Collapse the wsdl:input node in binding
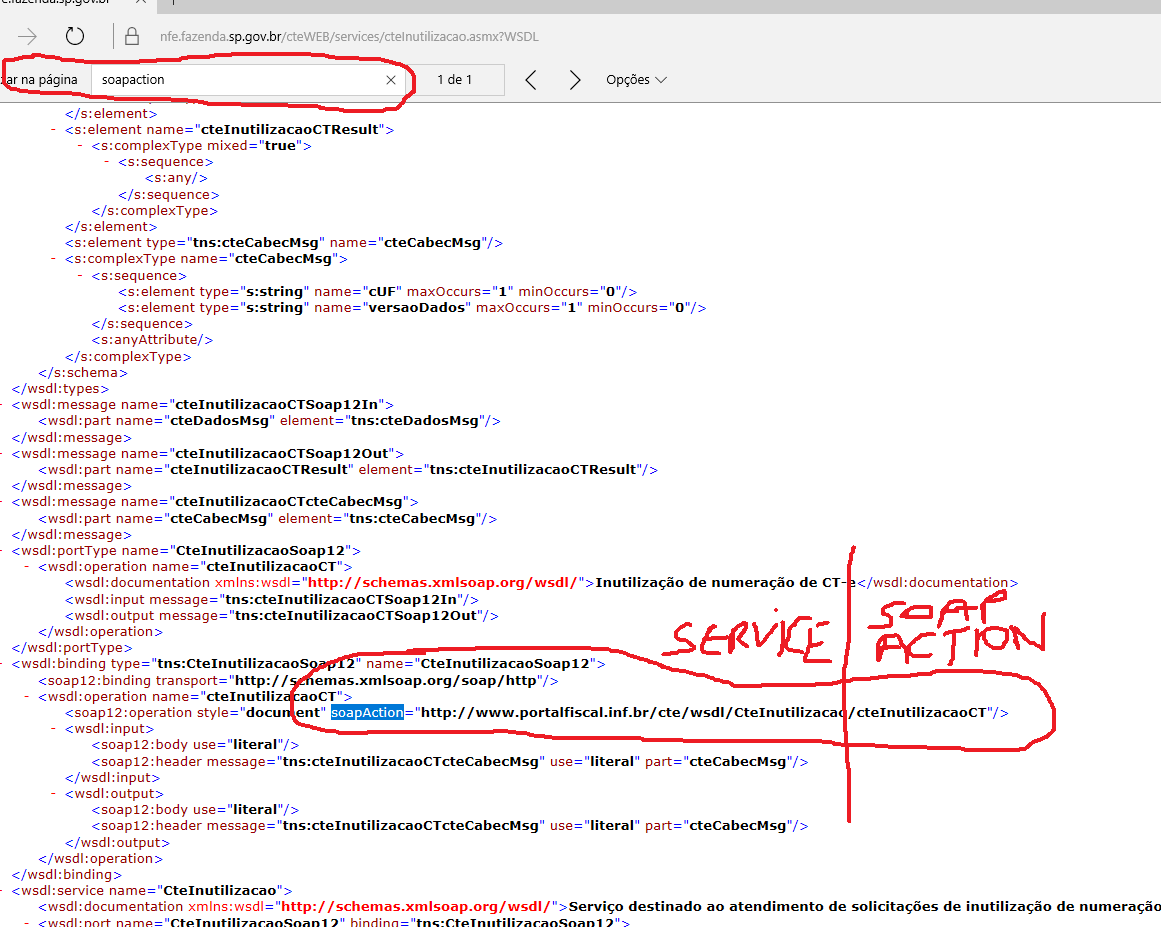1161x927 pixels. click(53, 729)
